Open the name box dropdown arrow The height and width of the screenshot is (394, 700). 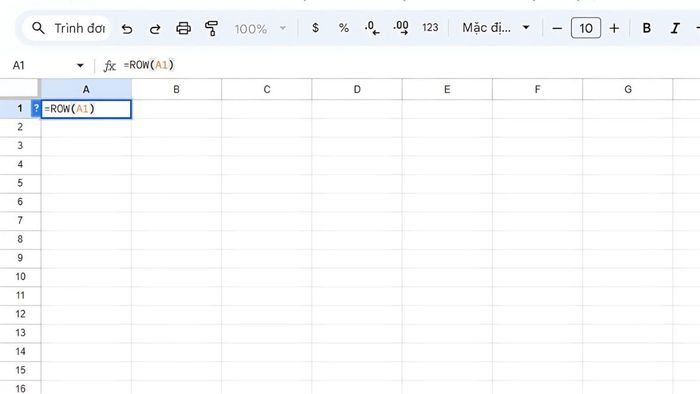point(80,66)
